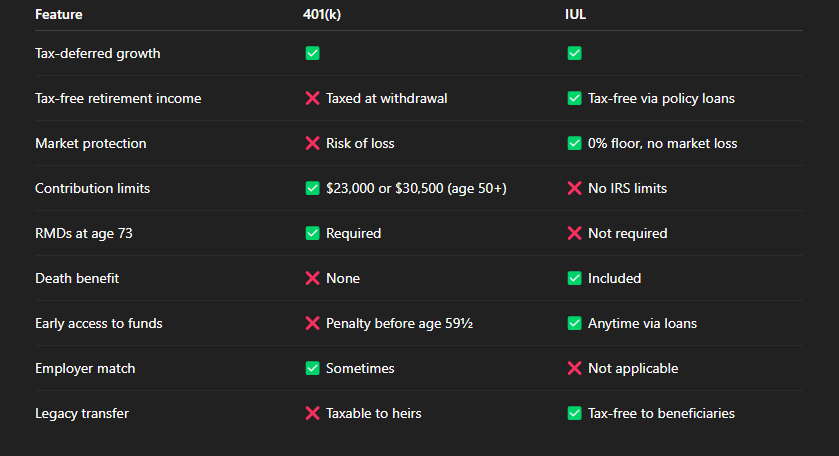Click the Taxed at withdrawal text

pos(386,98)
